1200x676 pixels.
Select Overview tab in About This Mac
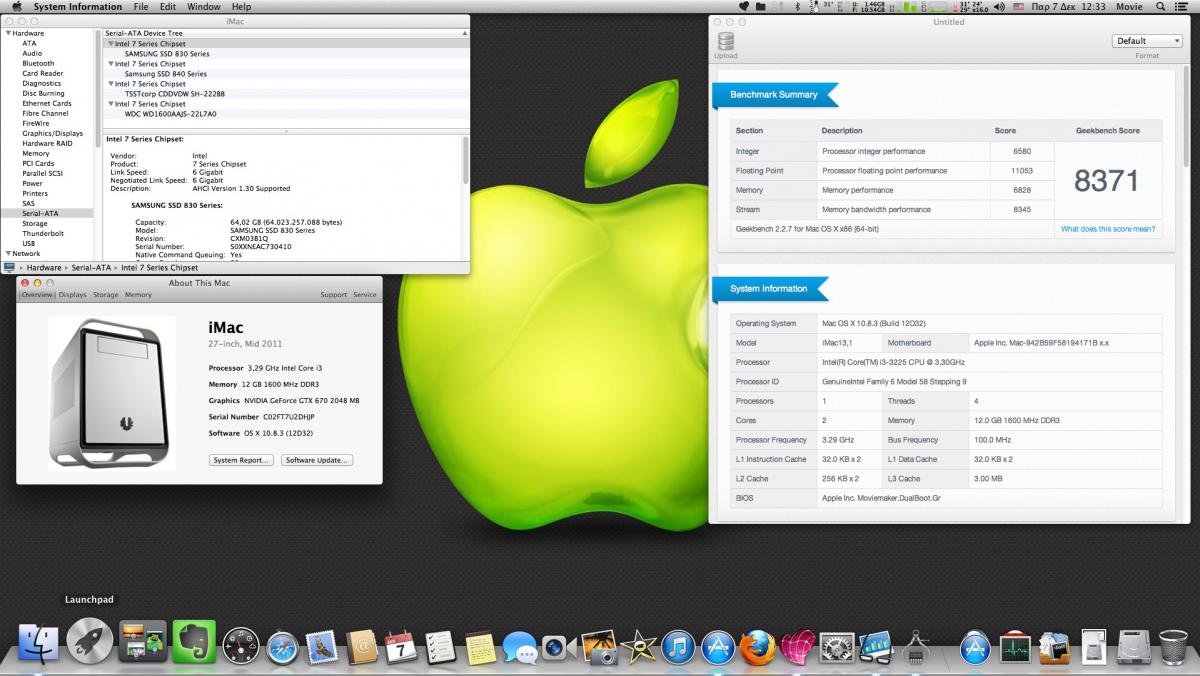pos(37,295)
